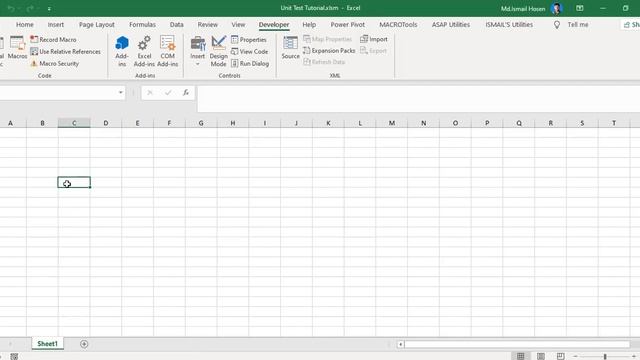
Task: Open control Properties
Action: 249,40
